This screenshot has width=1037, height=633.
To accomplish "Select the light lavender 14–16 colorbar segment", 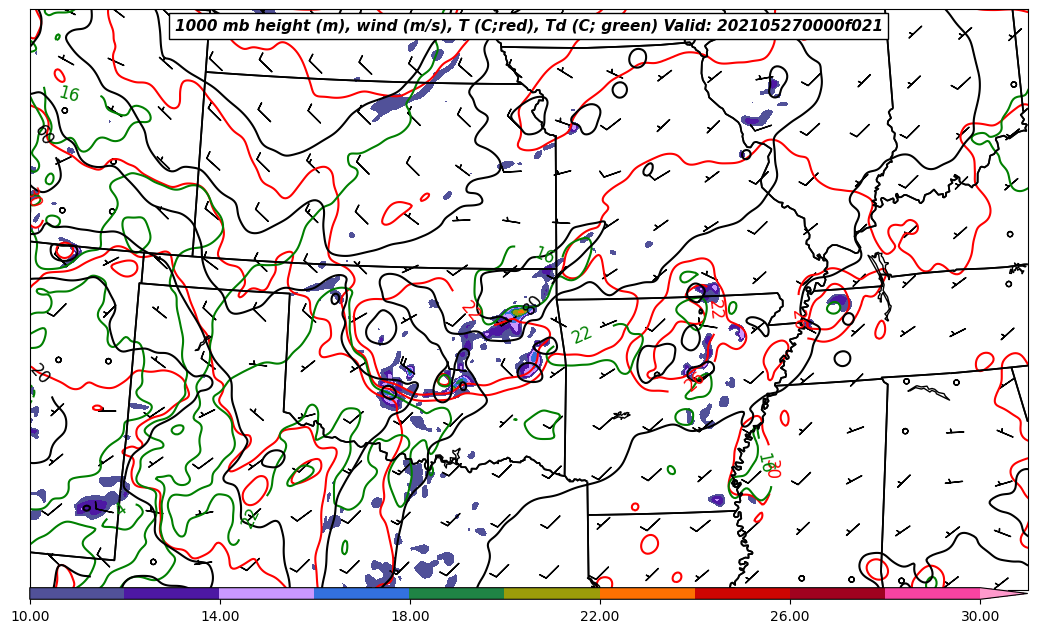I will pos(267,593).
